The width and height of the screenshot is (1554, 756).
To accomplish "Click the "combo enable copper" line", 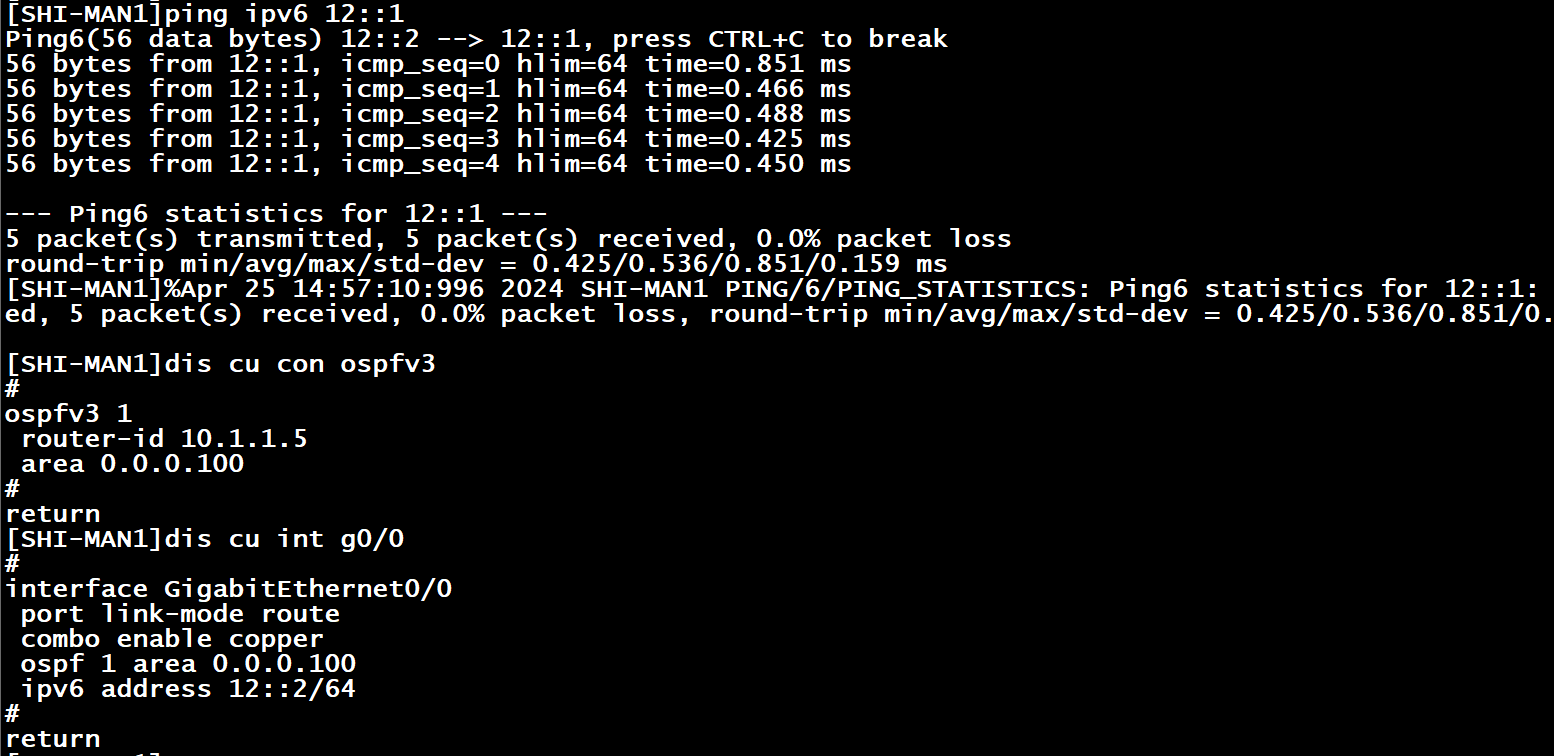I will 172,639.
